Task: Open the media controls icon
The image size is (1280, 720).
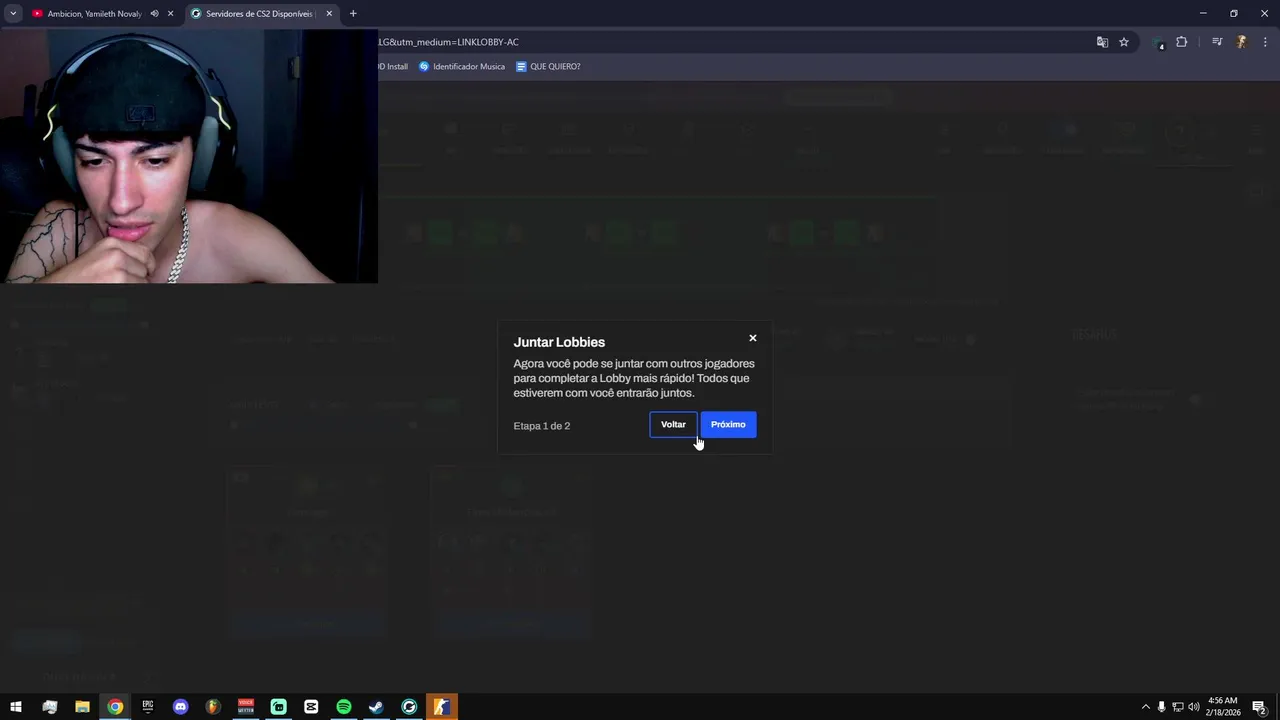Action: 1217,42
